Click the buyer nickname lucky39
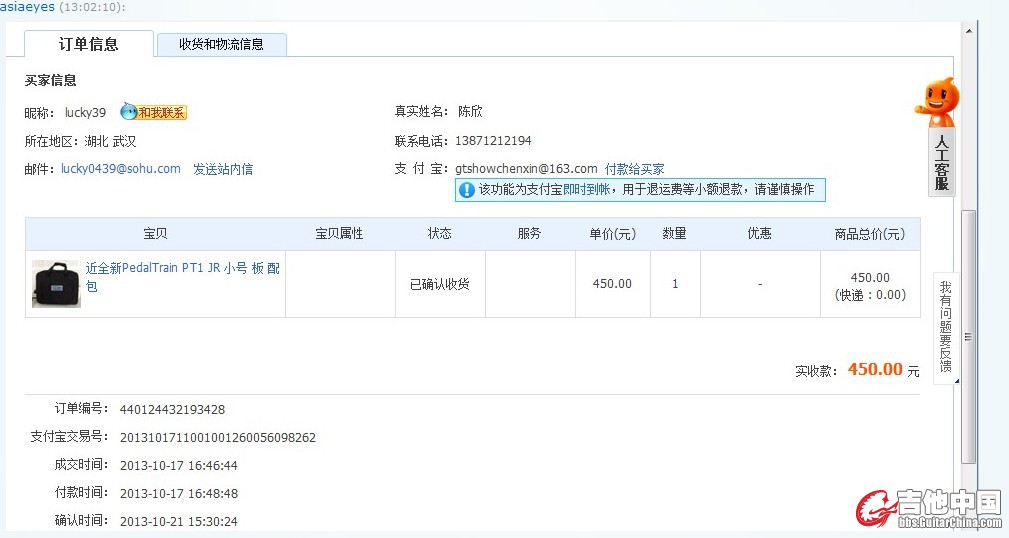The width and height of the screenshot is (1009, 538). pos(85,113)
